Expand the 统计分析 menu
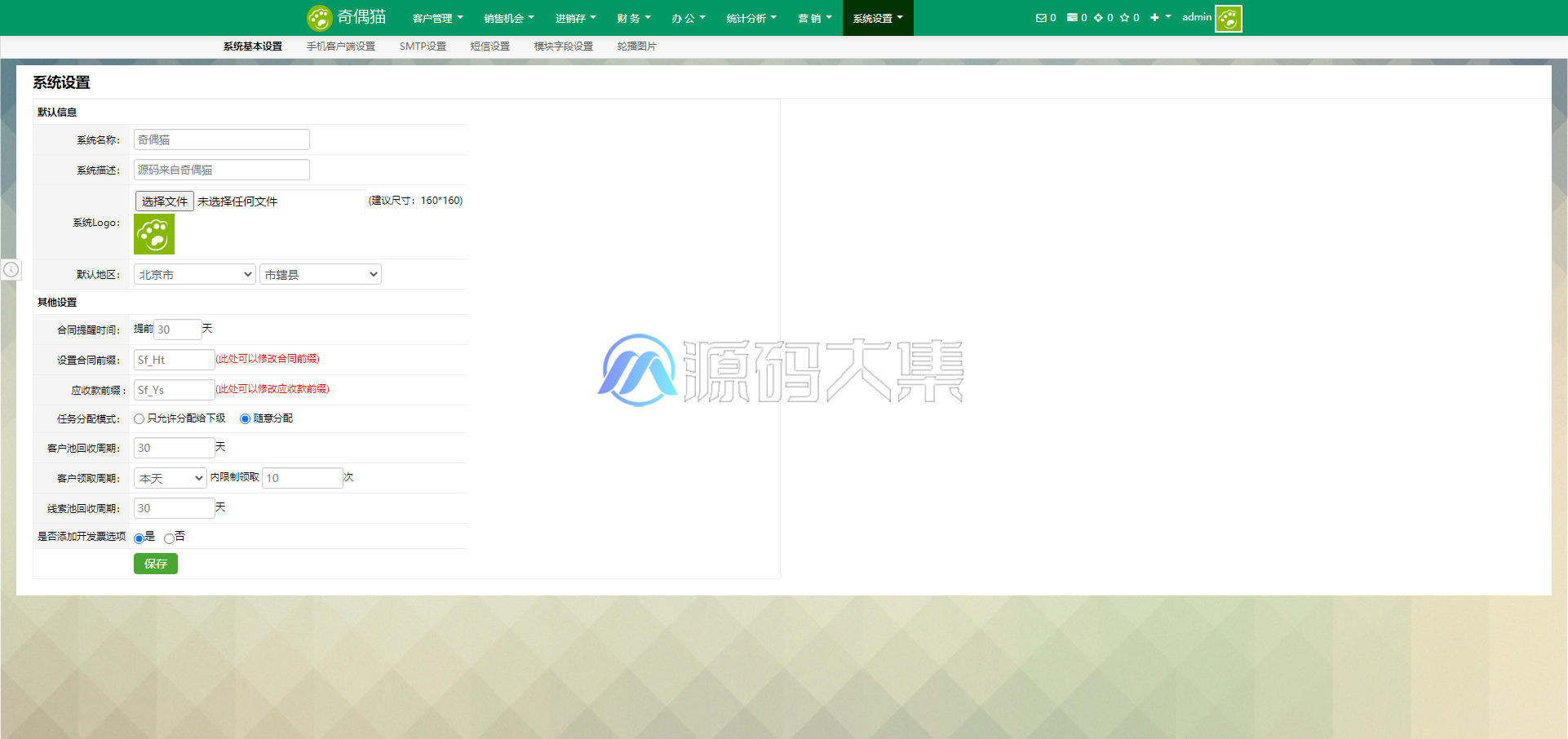Image resolution: width=1568 pixels, height=739 pixels. coord(751,18)
